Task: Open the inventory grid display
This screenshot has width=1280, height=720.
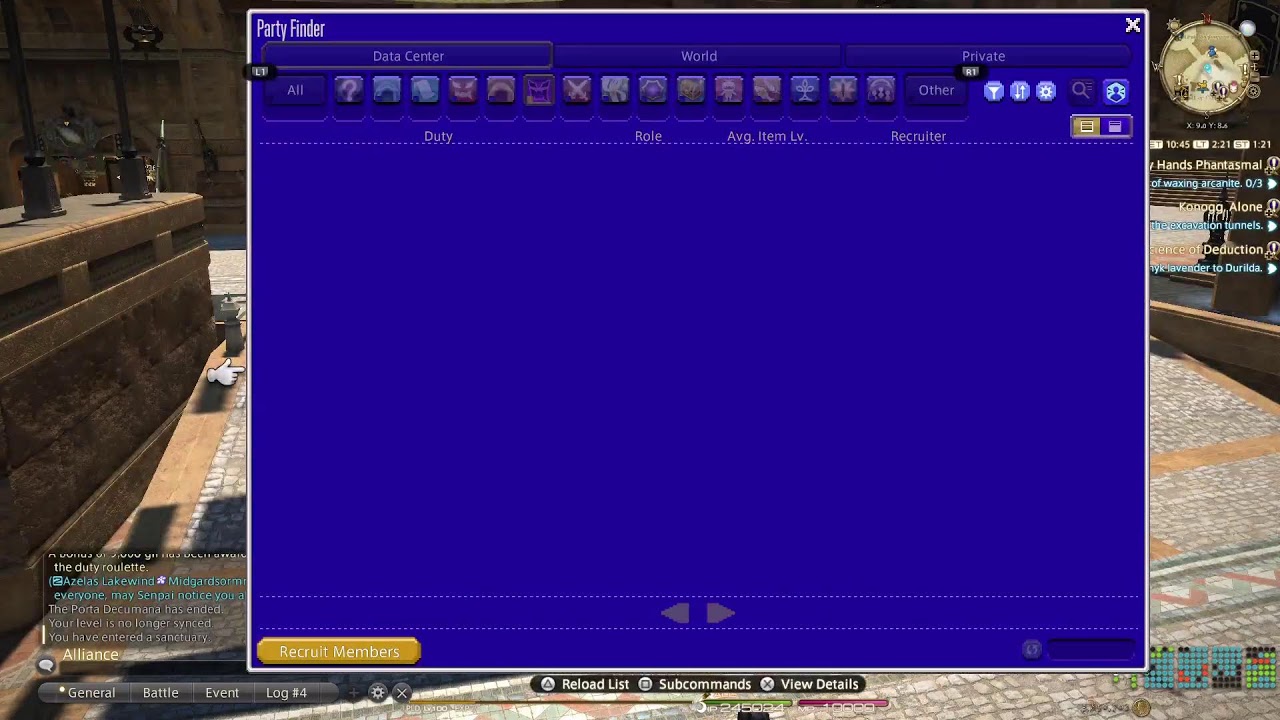Action: tap(1213, 669)
